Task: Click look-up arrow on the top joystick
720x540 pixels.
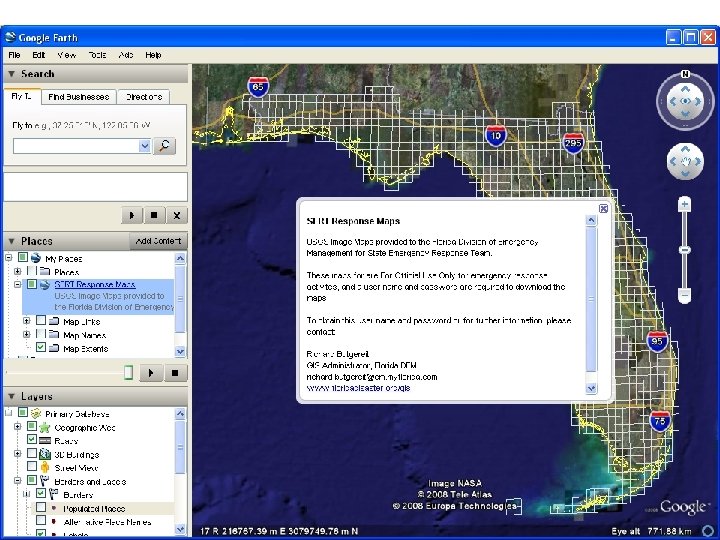Action: [x=685, y=89]
